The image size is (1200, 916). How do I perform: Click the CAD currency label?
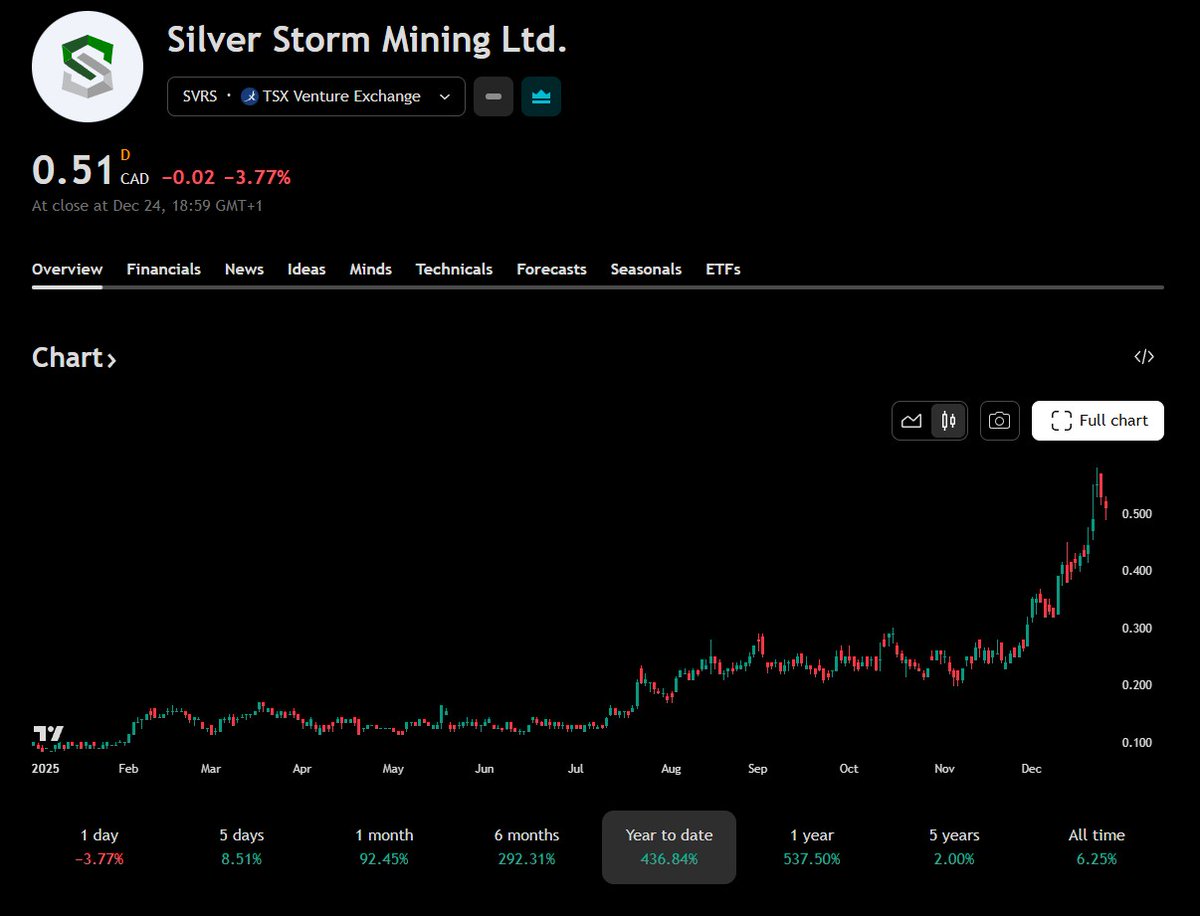pyautogui.click(x=134, y=179)
